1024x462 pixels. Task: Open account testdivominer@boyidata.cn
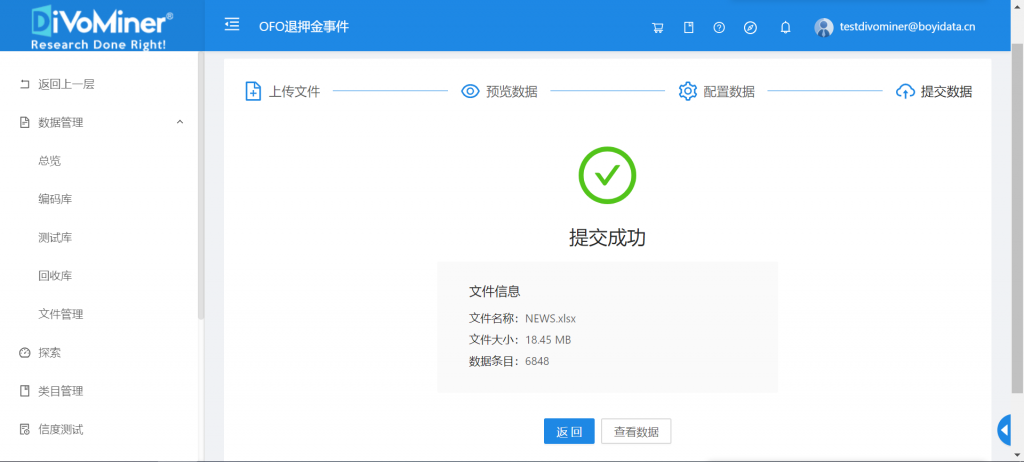[x=907, y=27]
